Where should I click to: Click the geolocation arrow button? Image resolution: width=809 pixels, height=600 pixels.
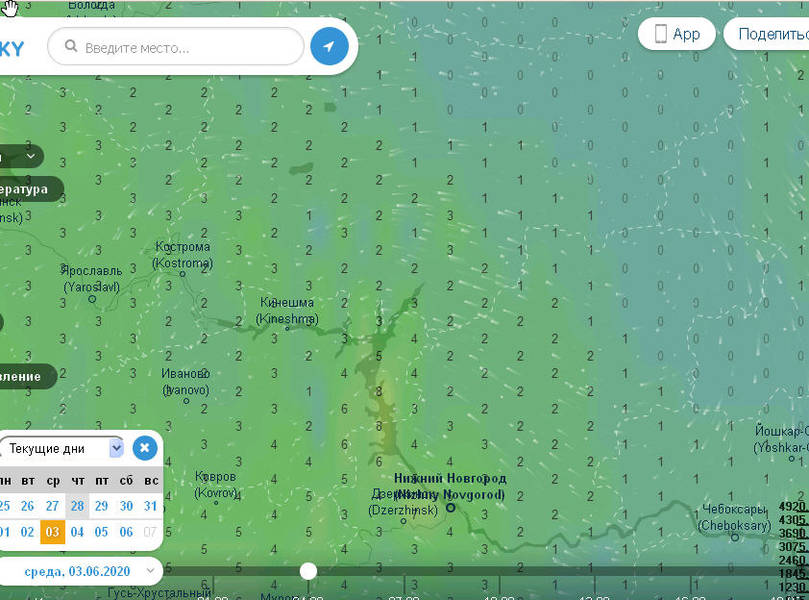click(329, 46)
